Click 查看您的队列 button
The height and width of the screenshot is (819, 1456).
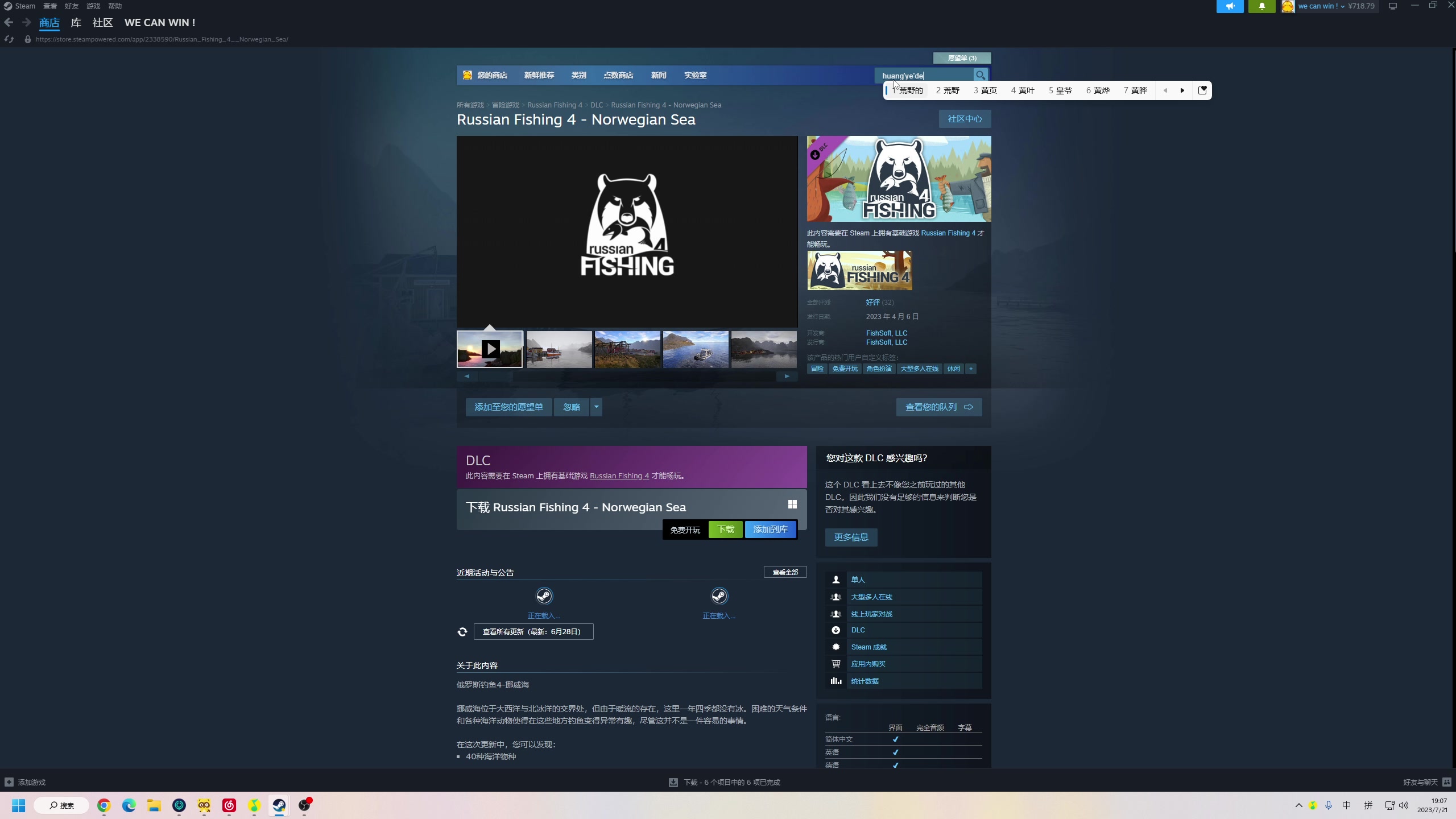pyautogui.click(x=939, y=407)
